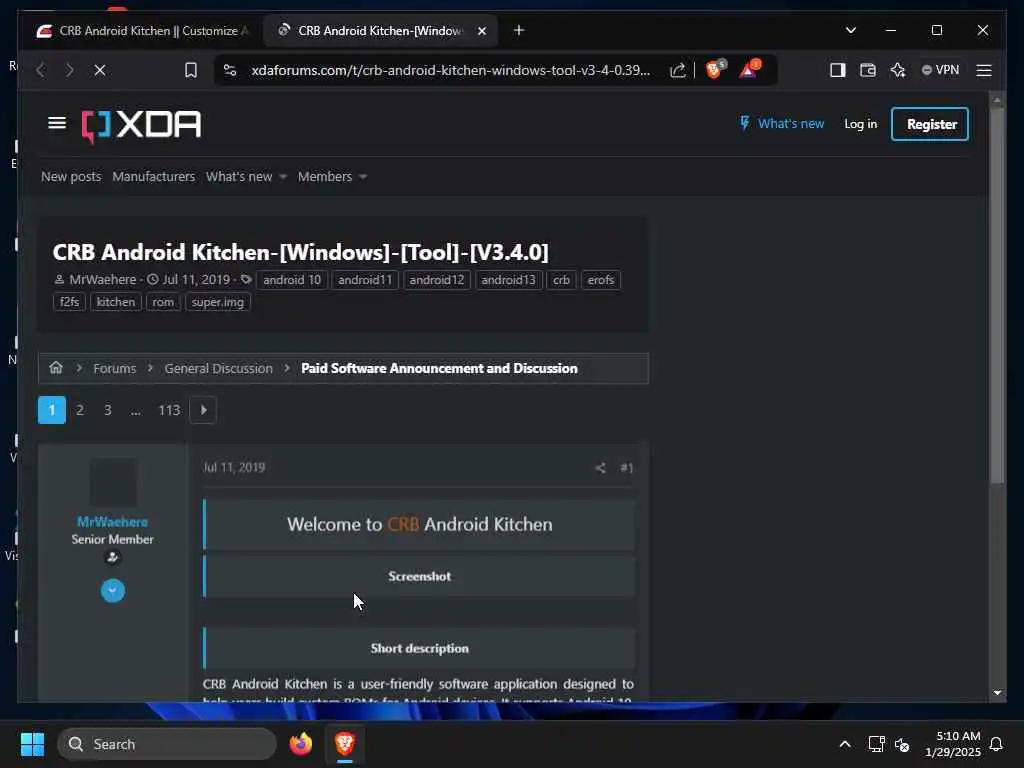Open the Forums breadcrumb link
1024x768 pixels.
tap(114, 368)
